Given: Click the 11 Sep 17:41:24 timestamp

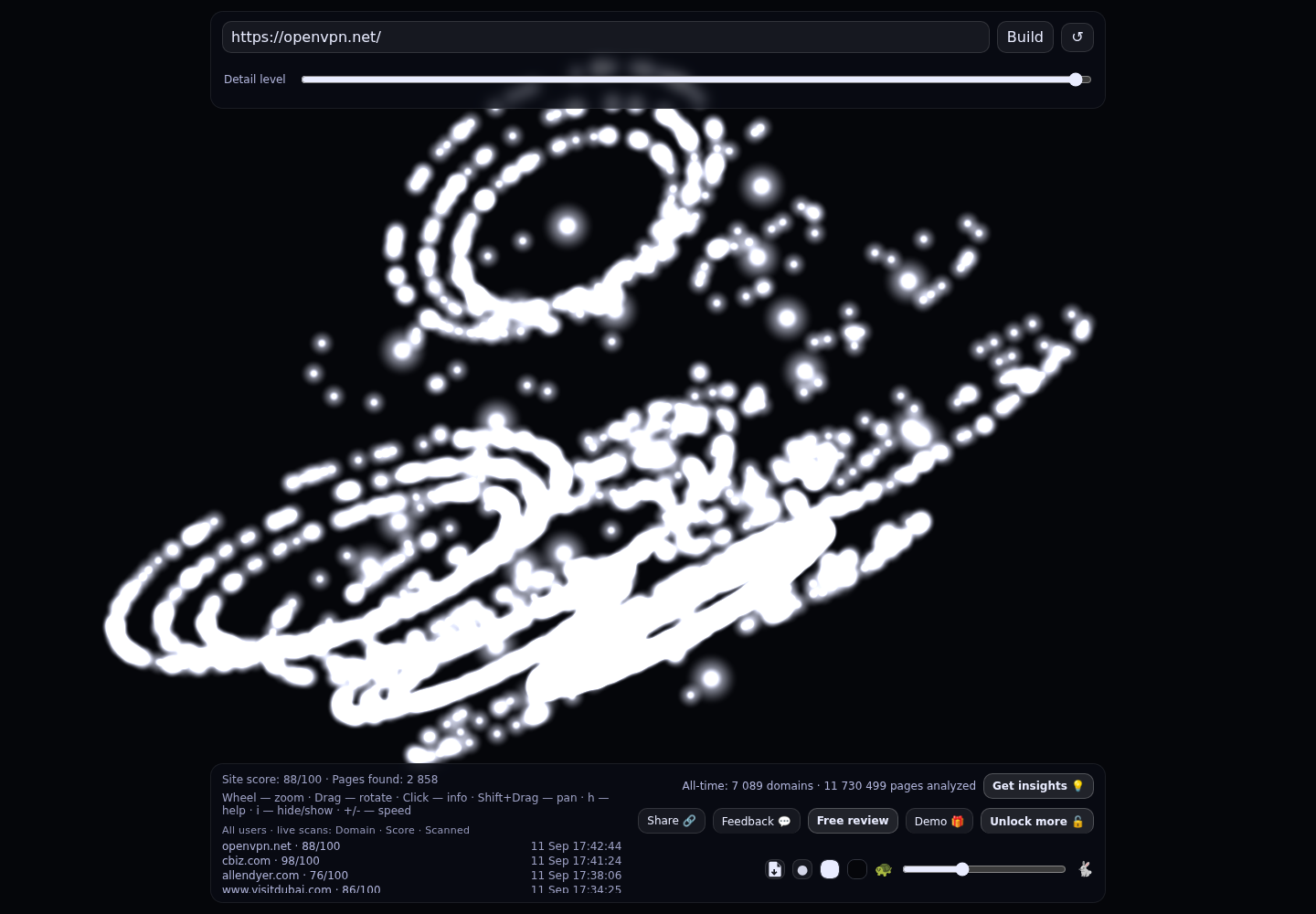Looking at the screenshot, I should (x=576, y=861).
